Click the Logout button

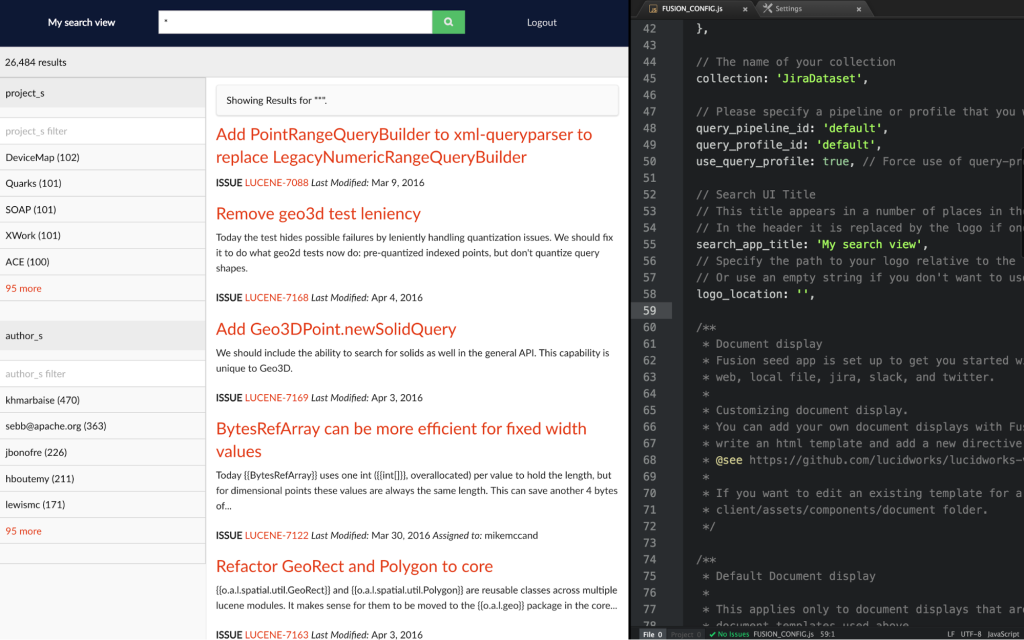541,21
